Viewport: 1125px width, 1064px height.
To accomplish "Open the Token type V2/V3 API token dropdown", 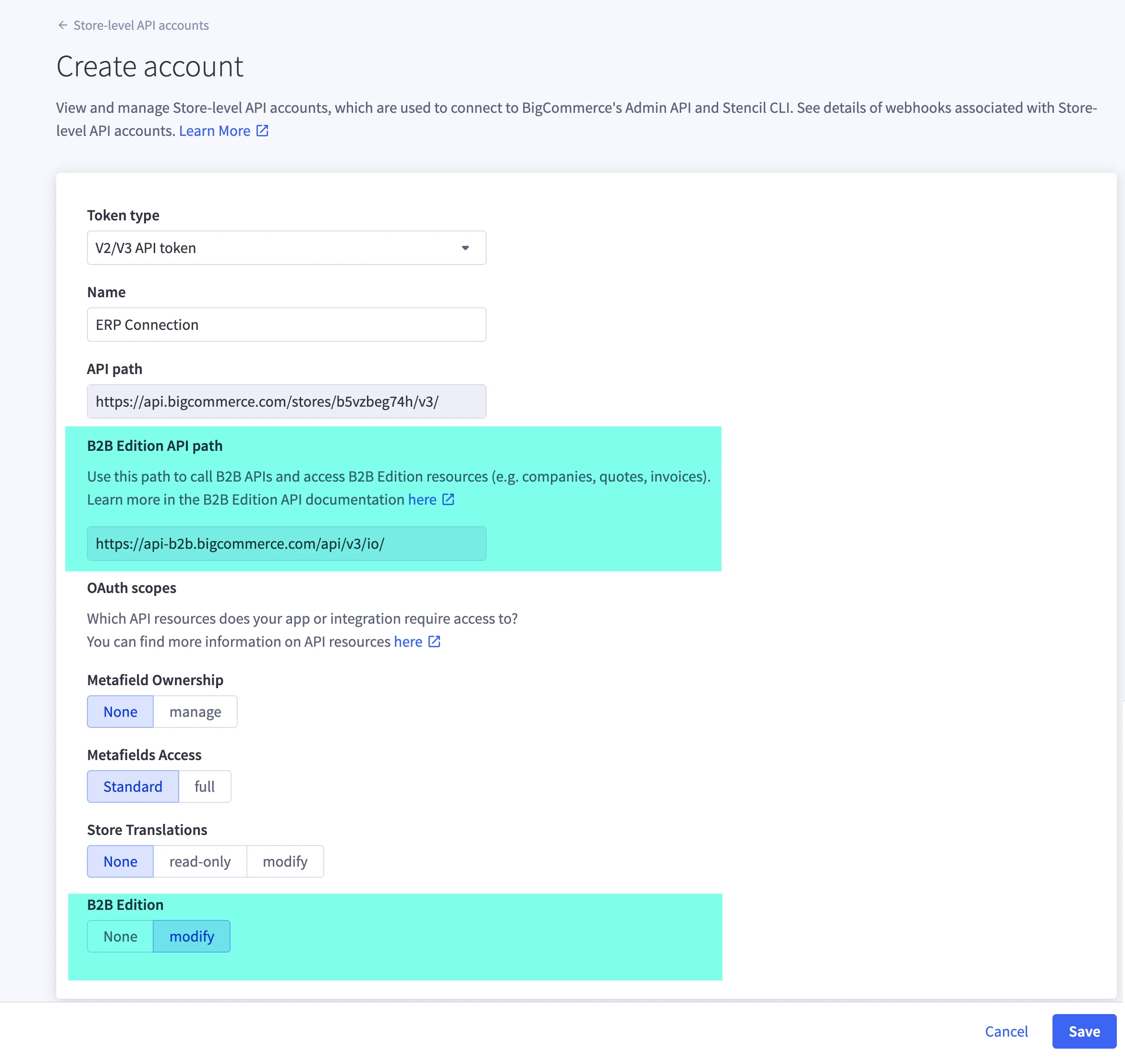I will tap(286, 248).
